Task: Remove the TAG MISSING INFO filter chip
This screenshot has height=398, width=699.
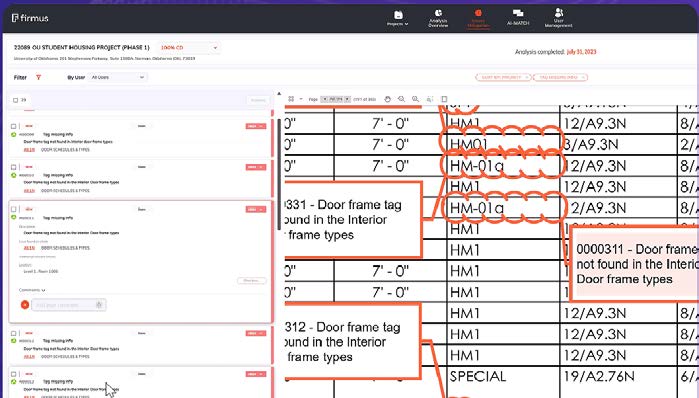Action: coord(583,78)
